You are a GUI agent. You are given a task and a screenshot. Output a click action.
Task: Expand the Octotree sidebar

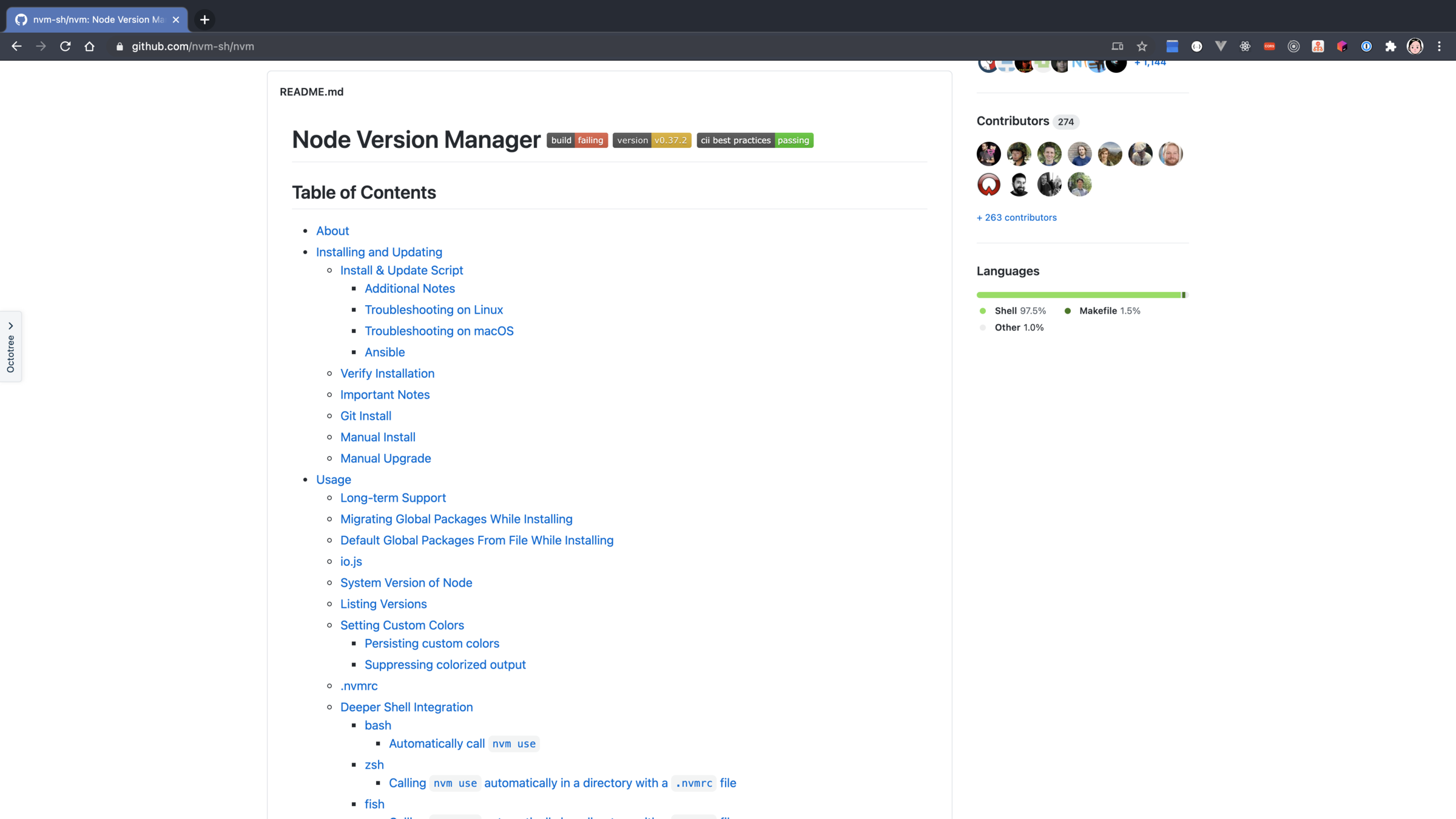click(10, 346)
